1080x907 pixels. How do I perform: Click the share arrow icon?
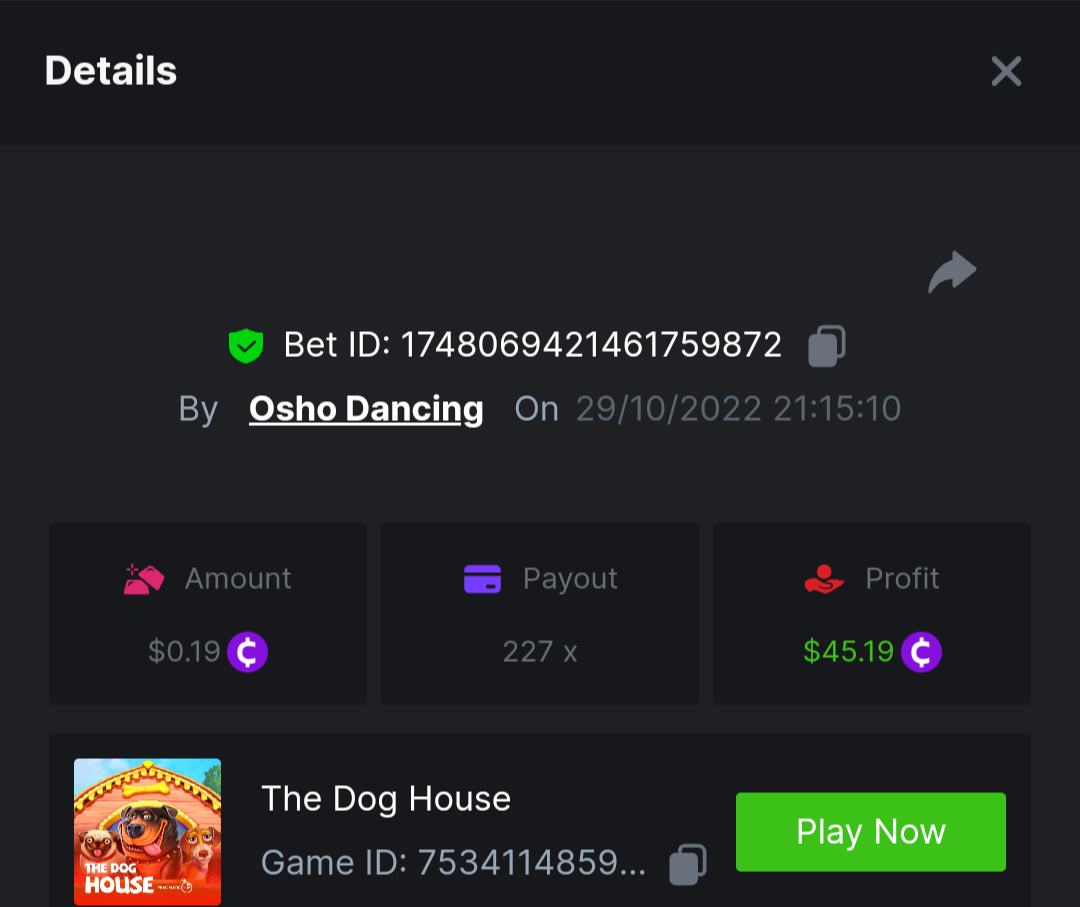951,272
